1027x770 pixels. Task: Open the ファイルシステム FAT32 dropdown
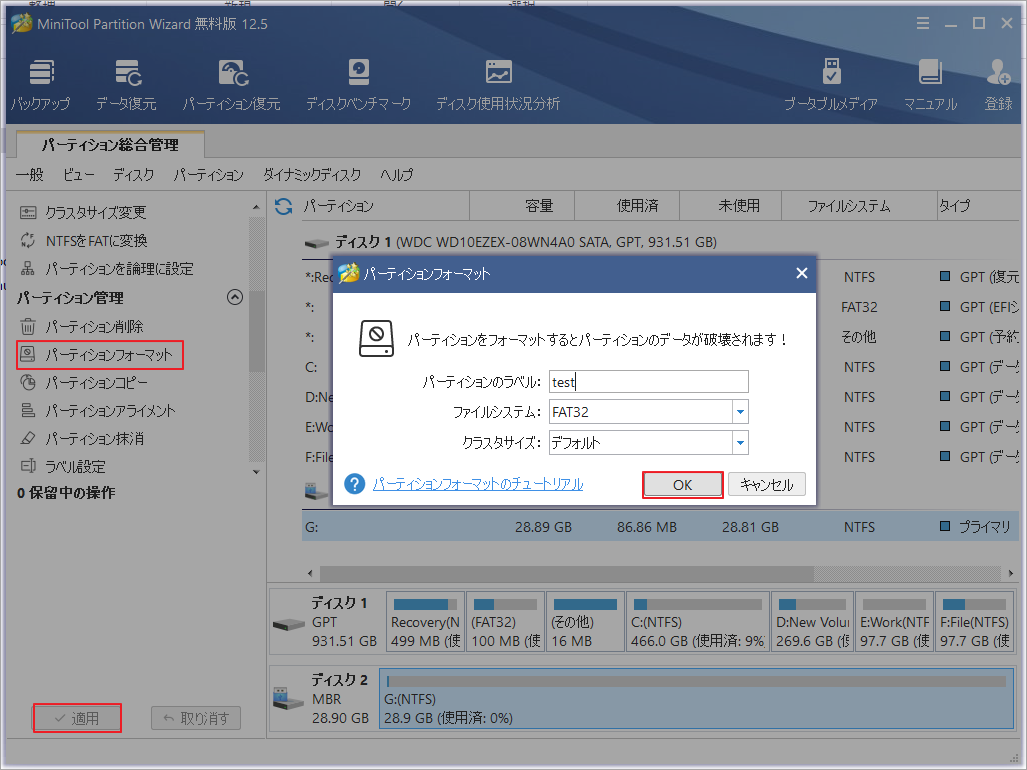[740, 412]
